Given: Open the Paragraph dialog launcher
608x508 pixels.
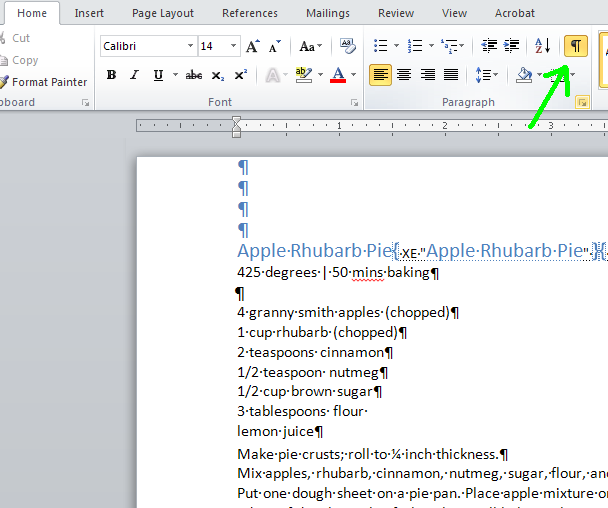Looking at the screenshot, I should click(x=582, y=102).
